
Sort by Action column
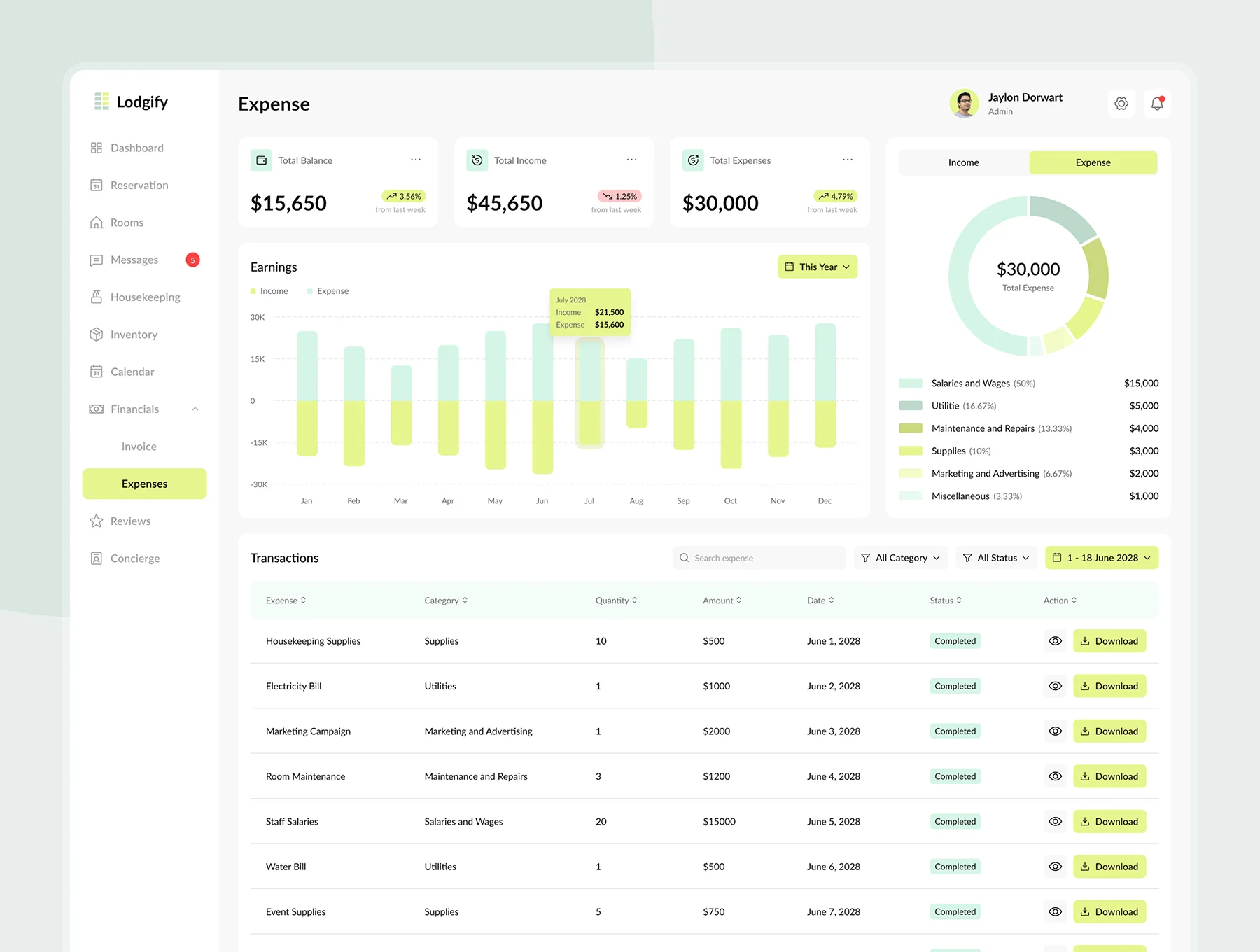(1060, 601)
